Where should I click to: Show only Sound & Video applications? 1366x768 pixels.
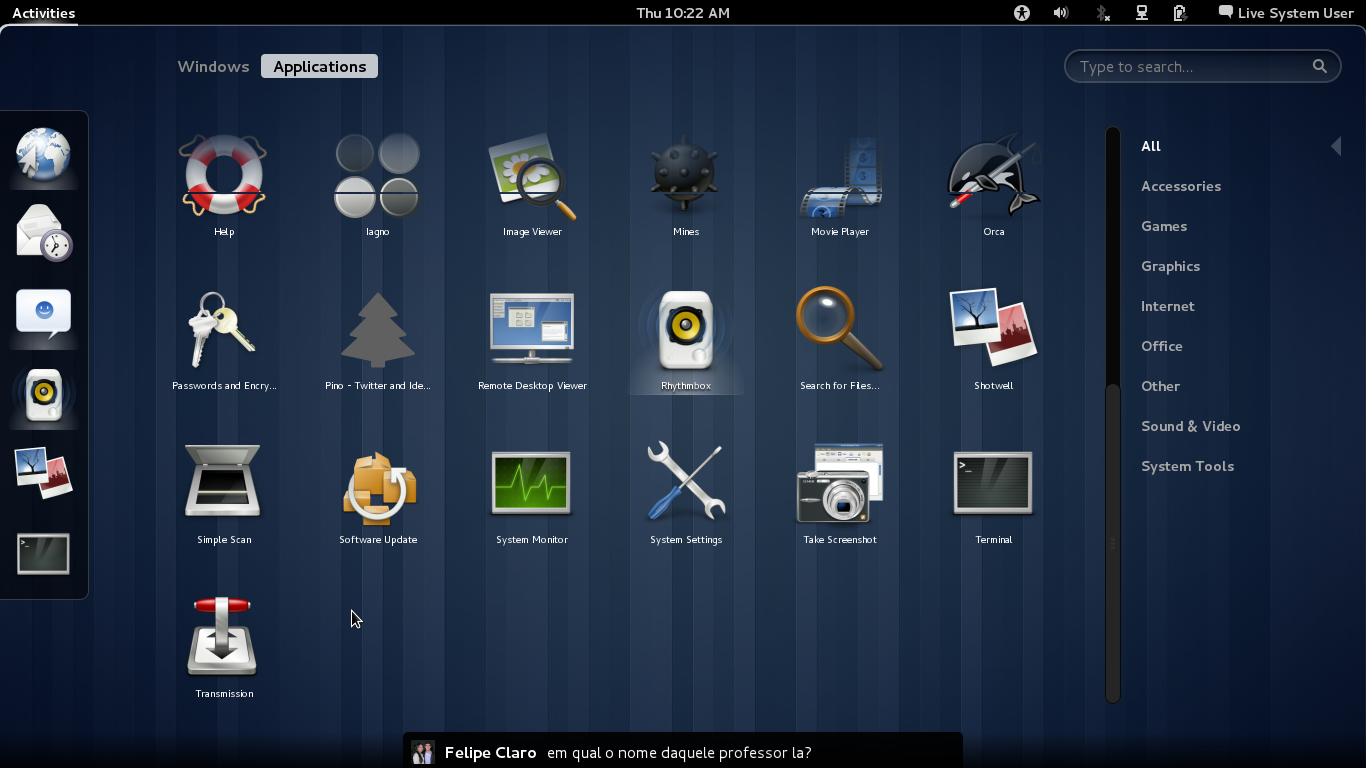coord(1190,426)
